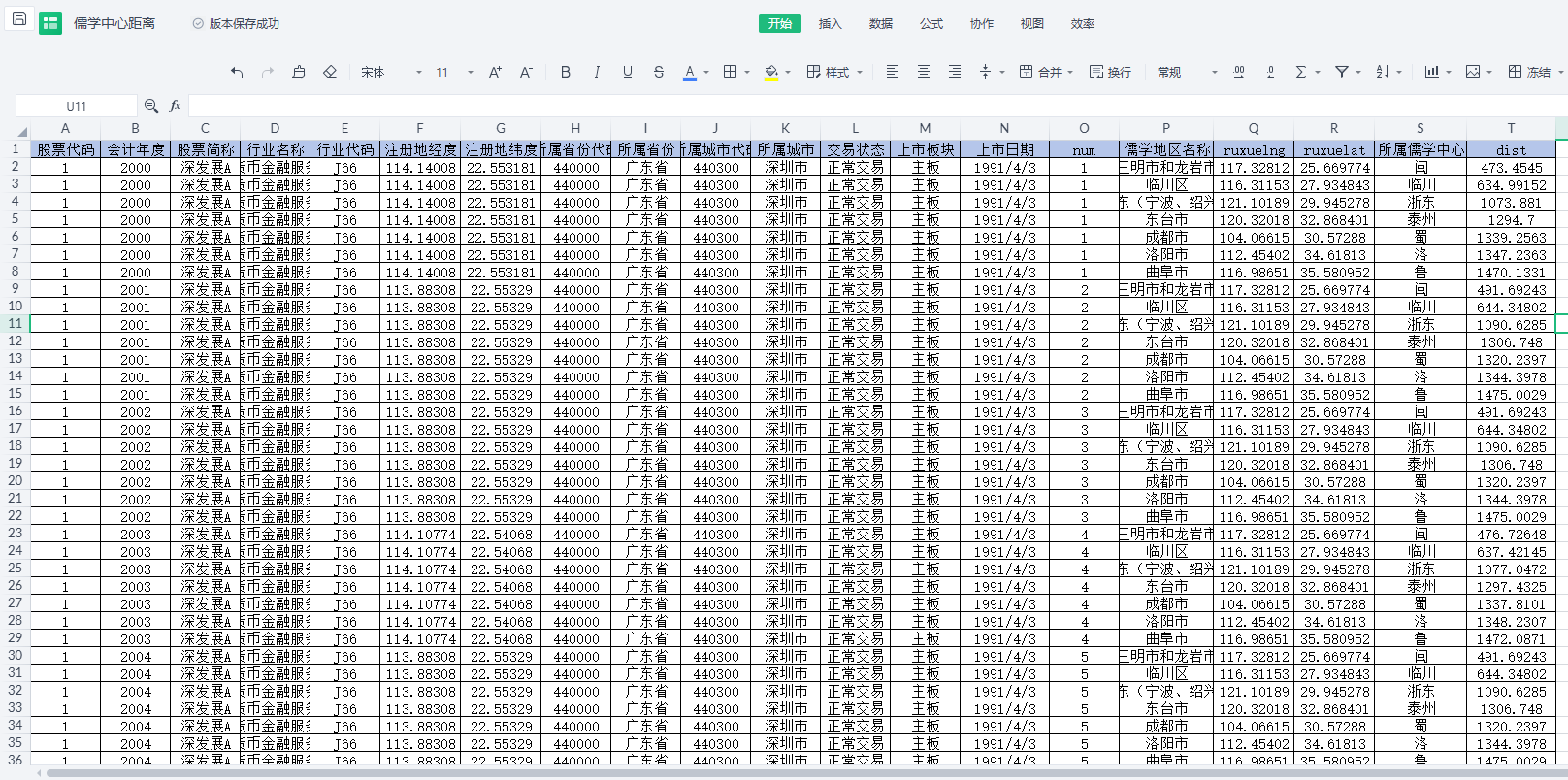1568x780 pixels.
Task: Expand the 常规 number format dropdown
Action: tap(1187, 72)
